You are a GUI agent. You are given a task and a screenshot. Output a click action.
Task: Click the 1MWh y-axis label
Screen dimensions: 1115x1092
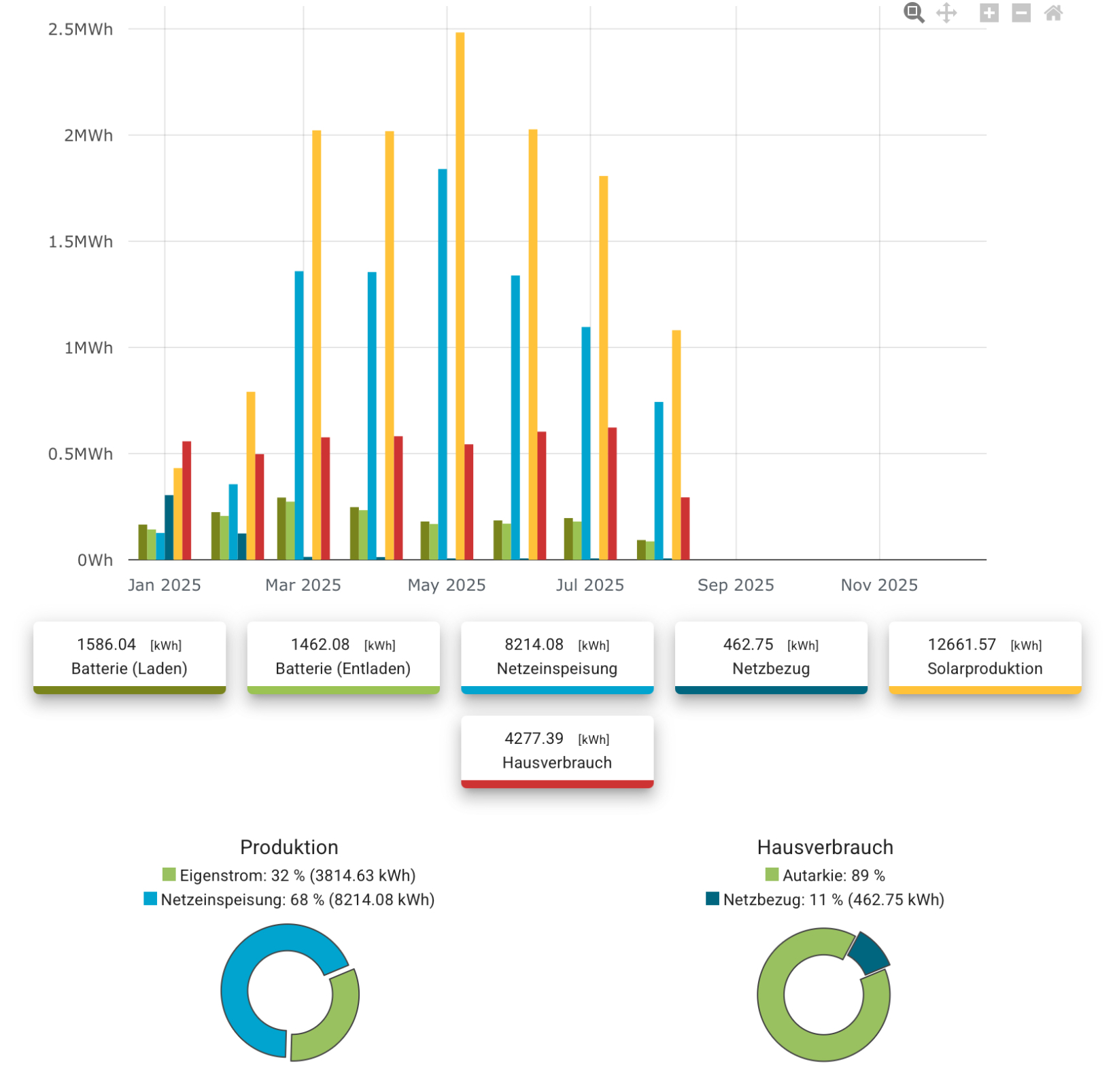tap(88, 347)
